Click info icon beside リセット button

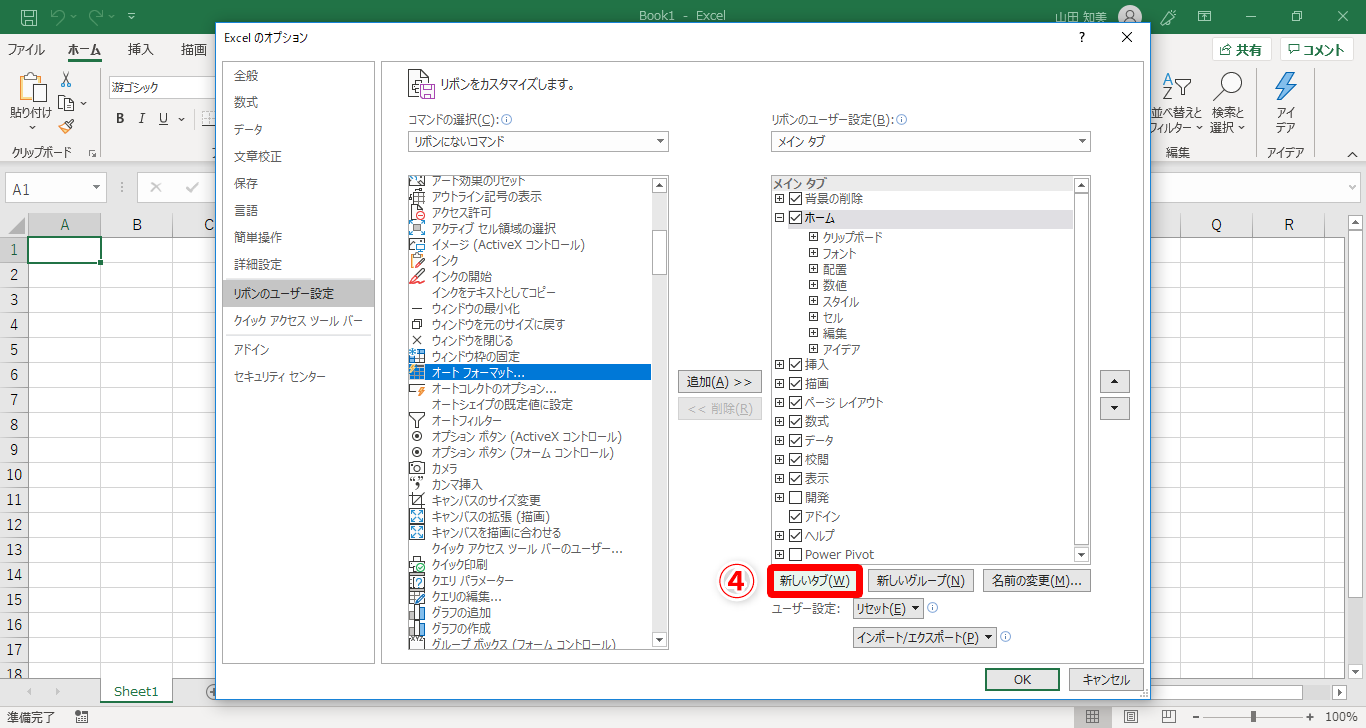[932, 608]
